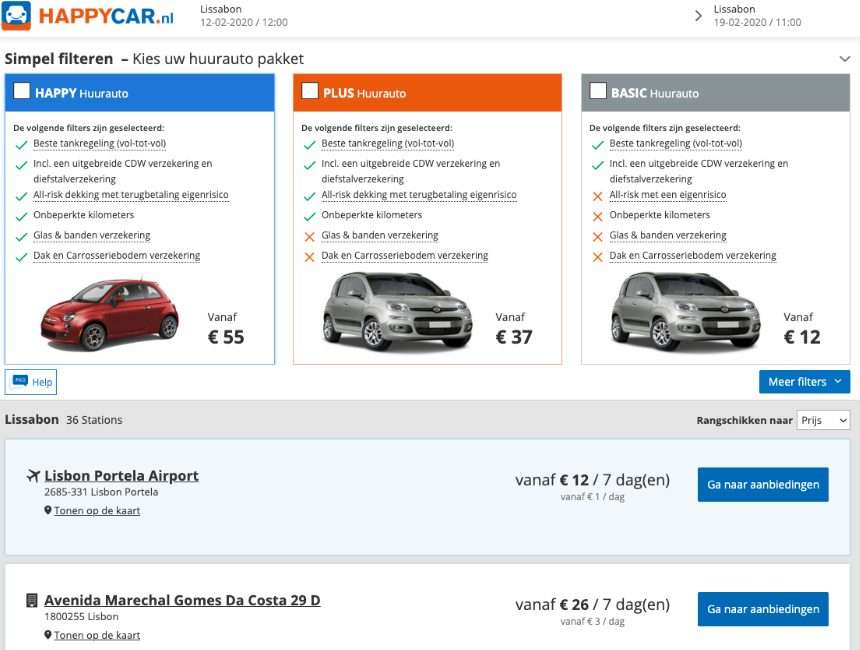Collapse the Simpel filteren section chevron
The image size is (860, 650).
click(x=845, y=59)
